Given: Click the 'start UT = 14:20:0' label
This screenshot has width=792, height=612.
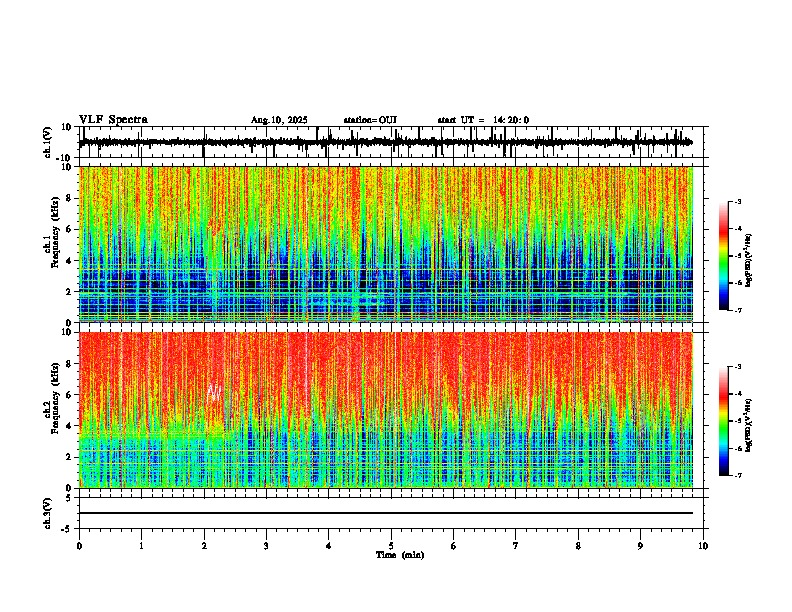Looking at the screenshot, I should click(483, 120).
